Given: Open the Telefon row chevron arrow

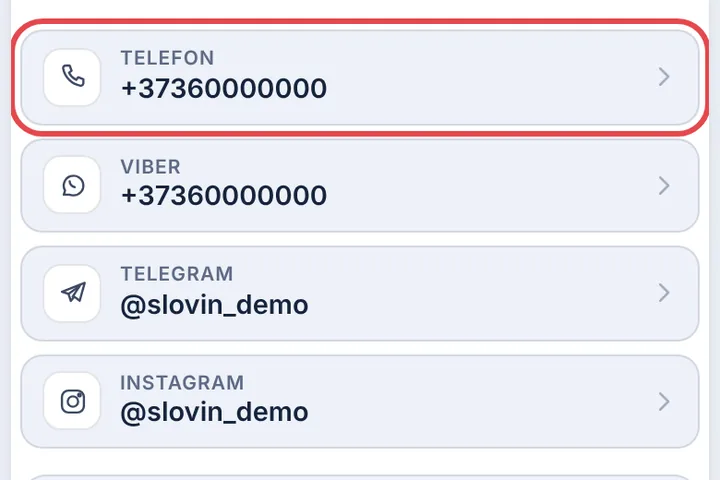Looking at the screenshot, I should pyautogui.click(x=664, y=77).
